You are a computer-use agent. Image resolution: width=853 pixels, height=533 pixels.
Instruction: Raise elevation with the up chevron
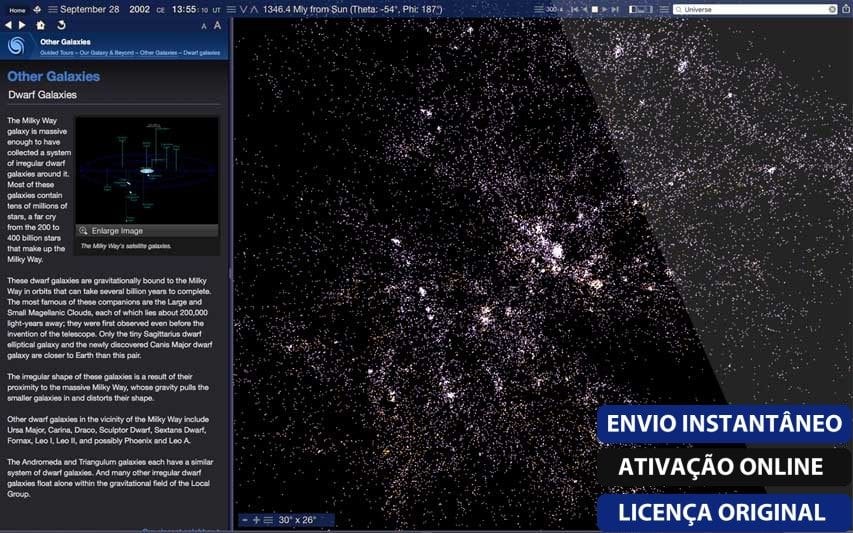tap(254, 9)
